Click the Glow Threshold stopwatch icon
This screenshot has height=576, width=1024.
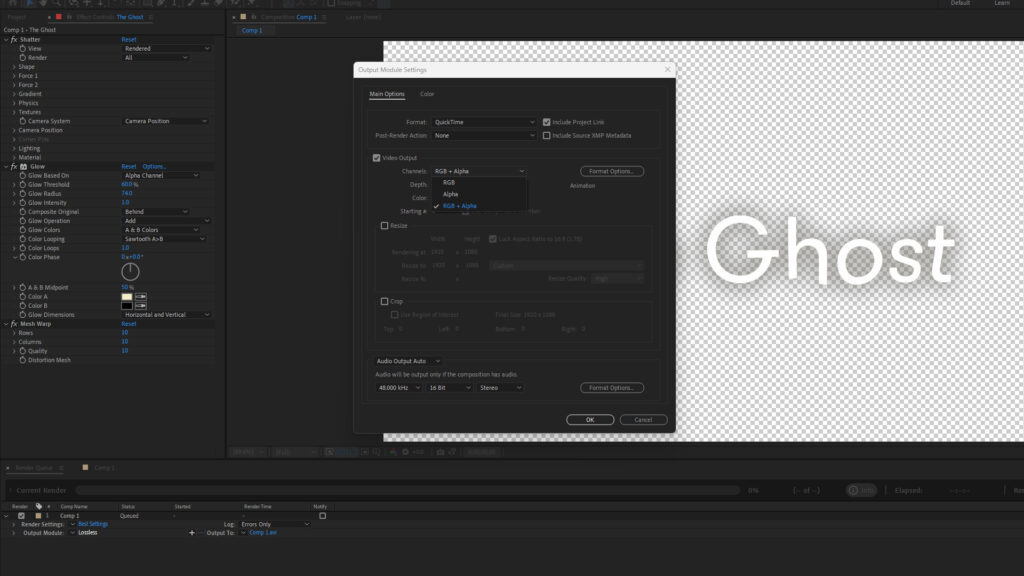click(22, 183)
